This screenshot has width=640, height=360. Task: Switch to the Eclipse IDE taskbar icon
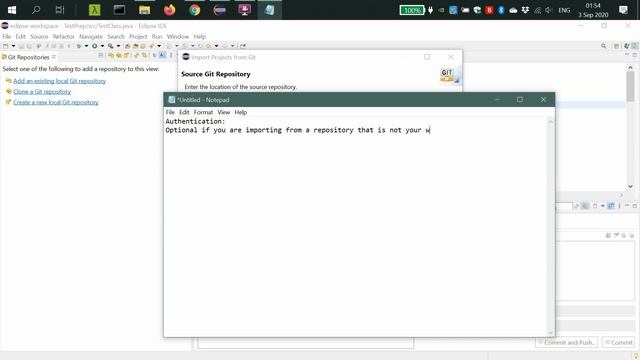220,10
